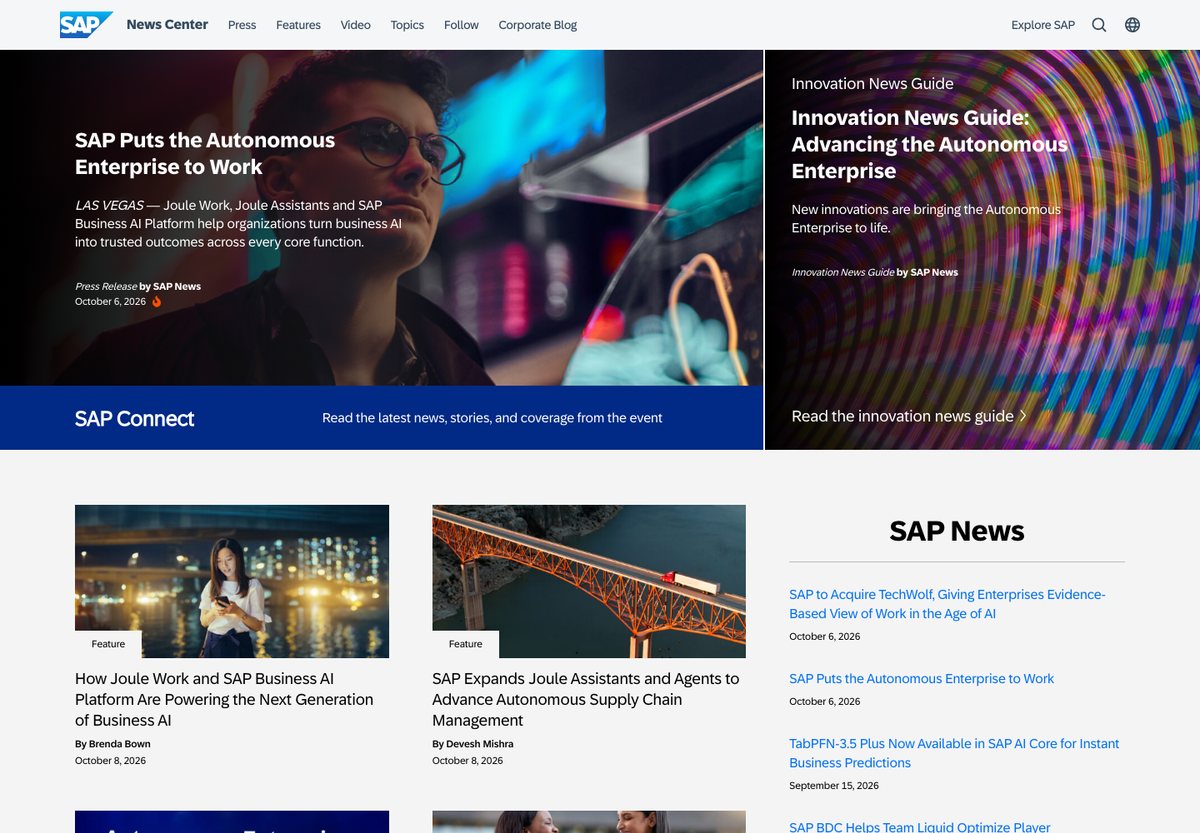Open thumbnail of orange bridge with truck

pos(589,581)
